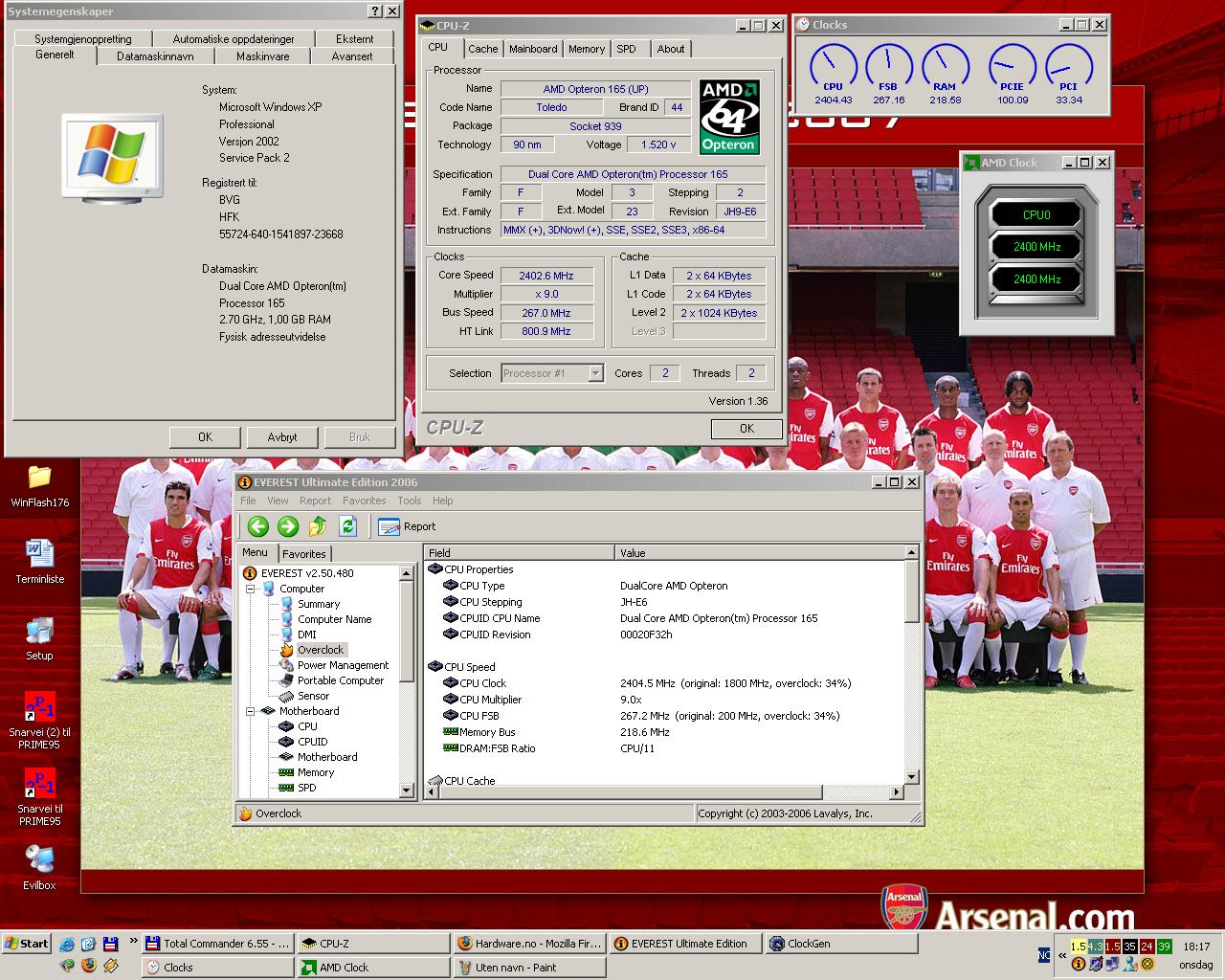
Task: Select the Setup desktop icon
Action: [39, 631]
